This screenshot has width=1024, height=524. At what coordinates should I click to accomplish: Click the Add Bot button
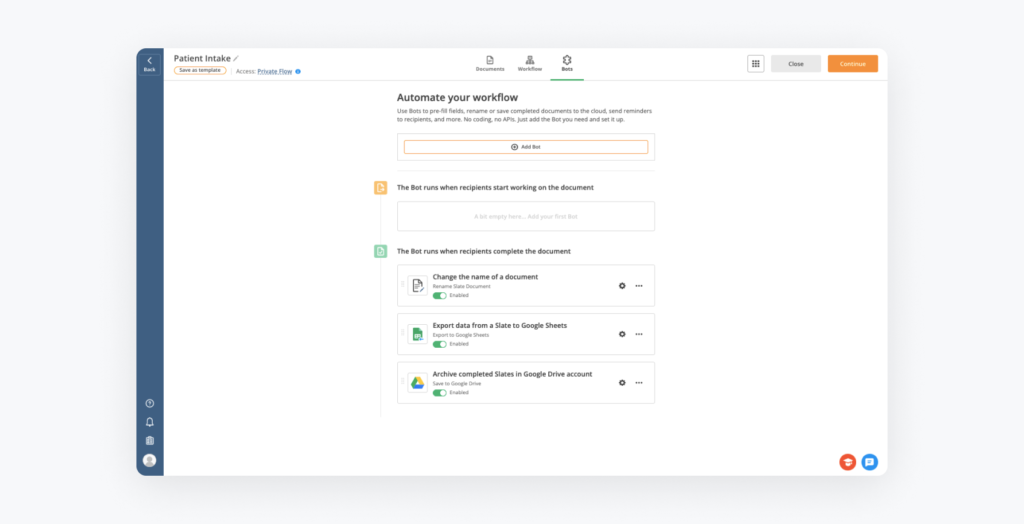click(x=525, y=147)
